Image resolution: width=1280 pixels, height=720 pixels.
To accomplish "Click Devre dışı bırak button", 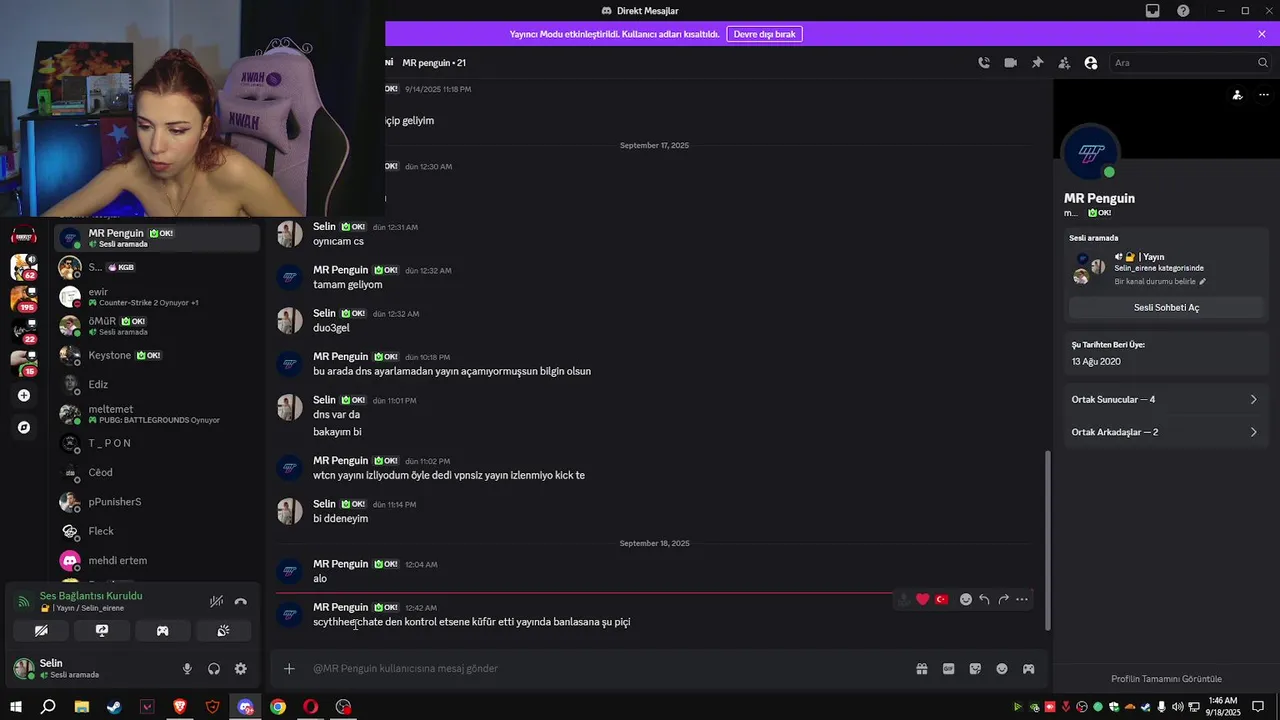I will (764, 34).
